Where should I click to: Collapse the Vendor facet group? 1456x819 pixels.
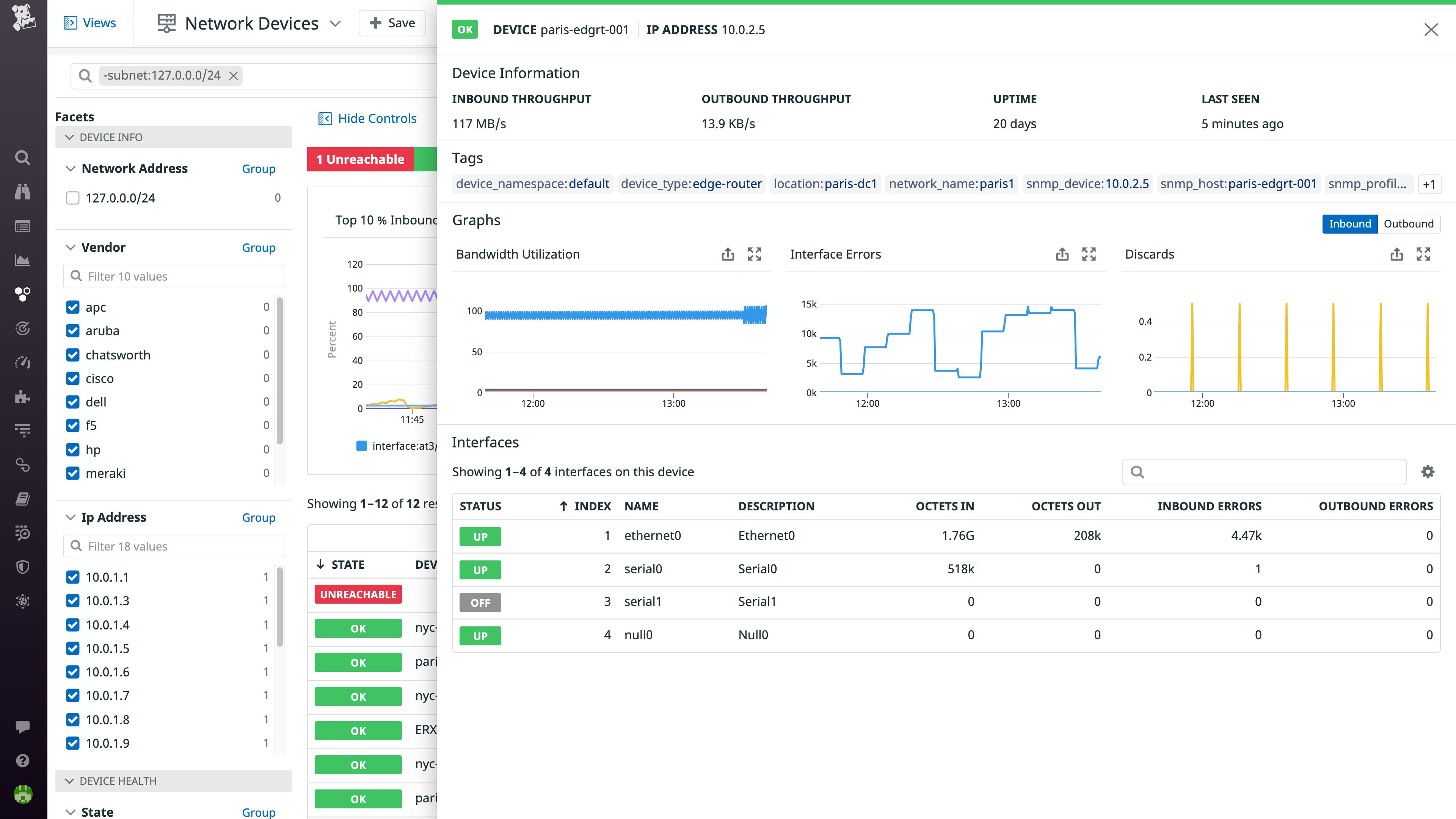pos(71,248)
